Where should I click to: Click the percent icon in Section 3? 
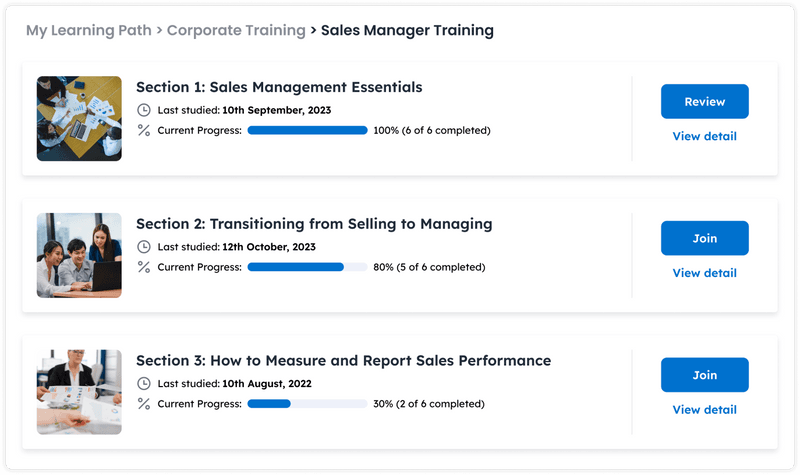[144, 404]
